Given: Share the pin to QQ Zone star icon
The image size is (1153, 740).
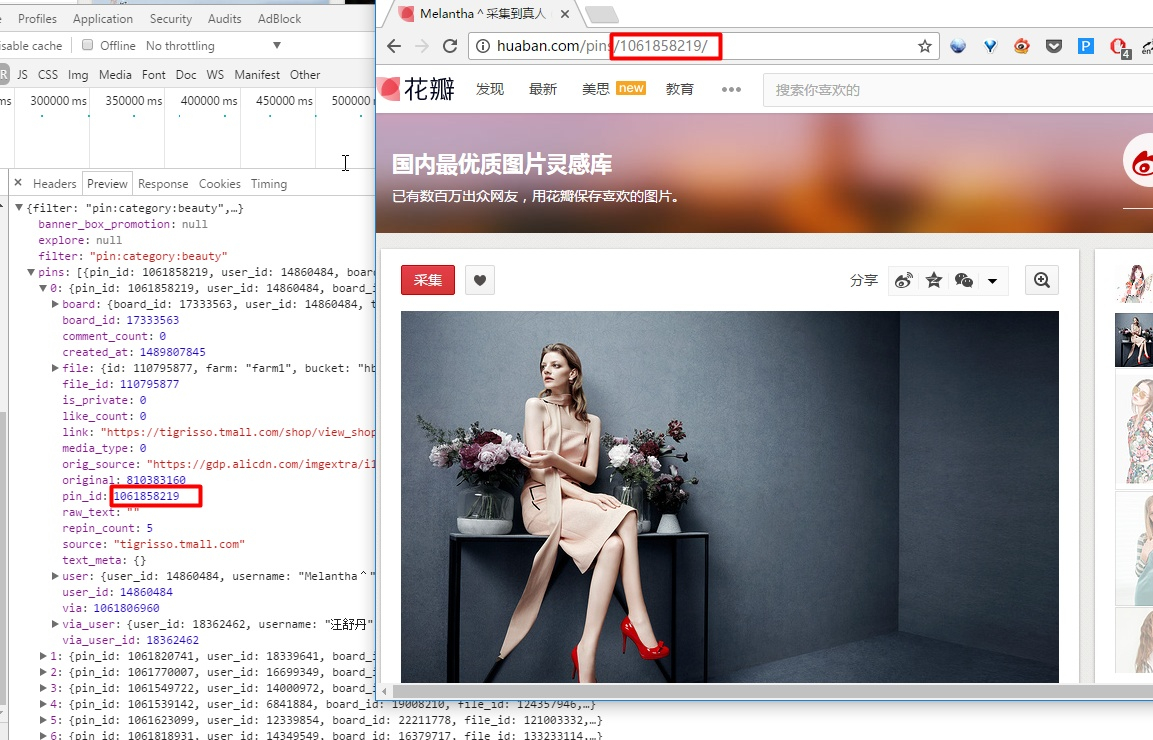Looking at the screenshot, I should point(934,281).
